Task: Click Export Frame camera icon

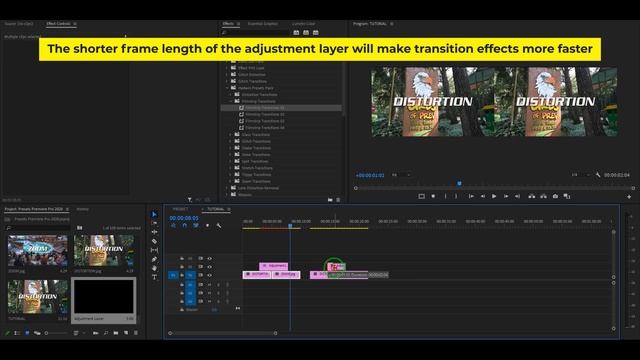Action: point(555,196)
